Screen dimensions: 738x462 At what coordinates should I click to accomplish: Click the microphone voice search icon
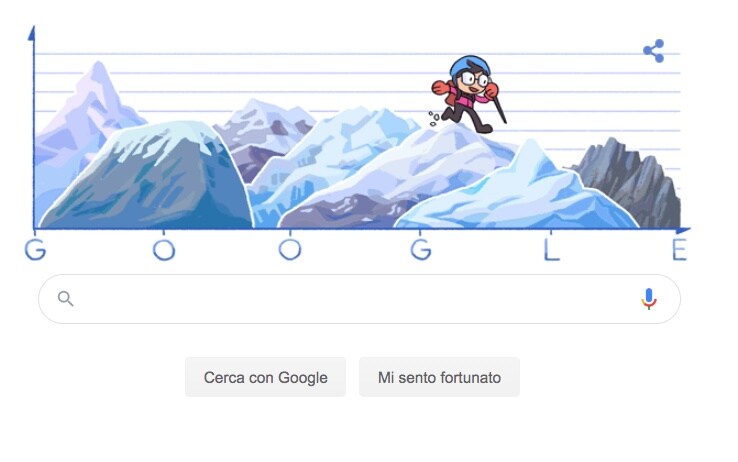[649, 299]
